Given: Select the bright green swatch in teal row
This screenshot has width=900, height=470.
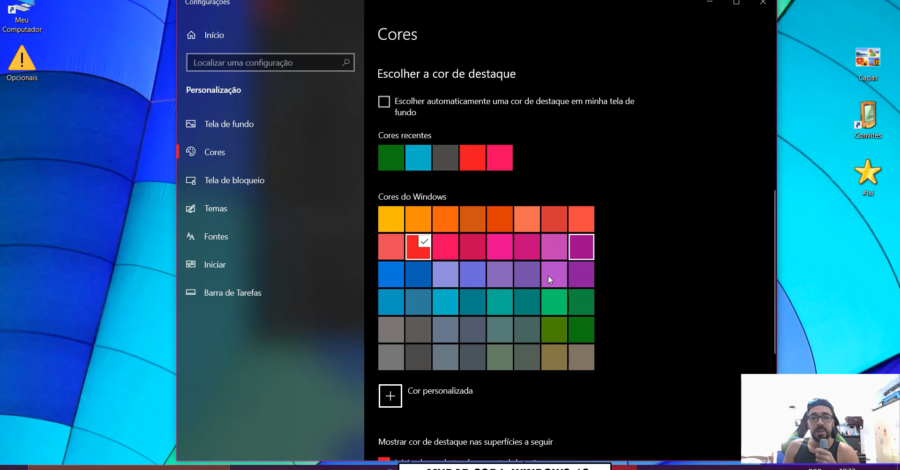Looking at the screenshot, I should (554, 302).
